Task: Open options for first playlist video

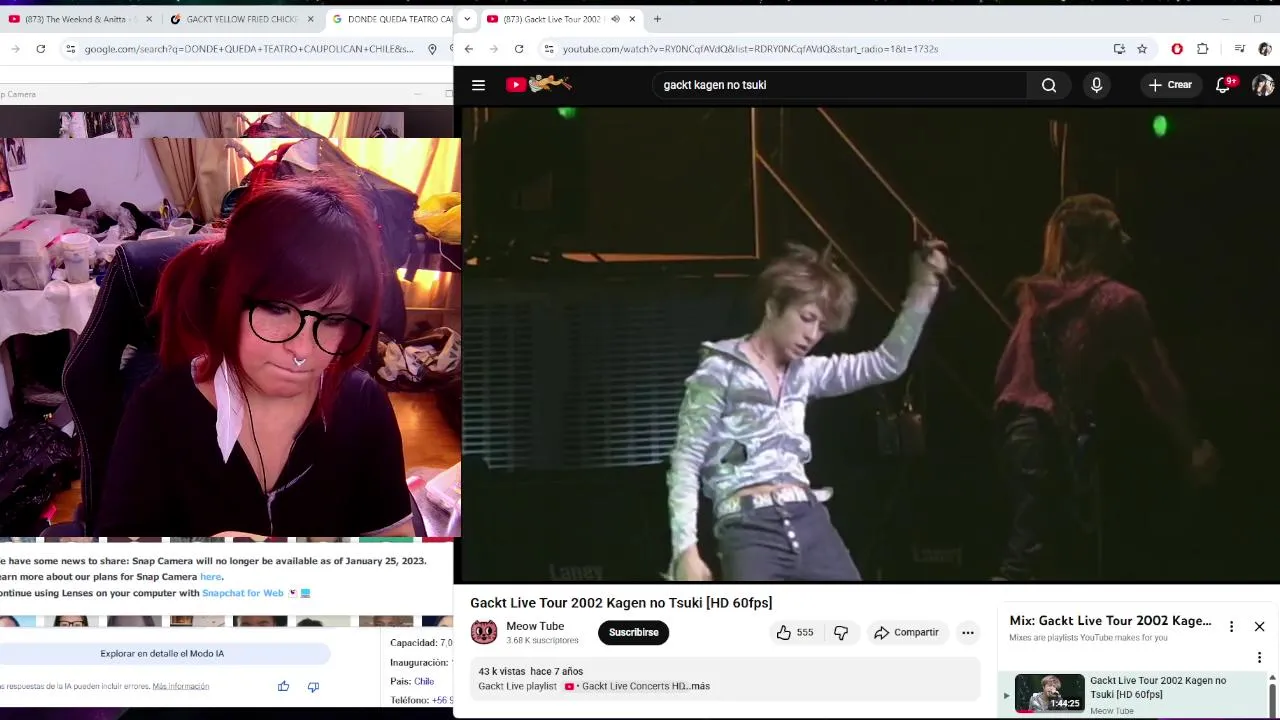Action: click(1259, 657)
